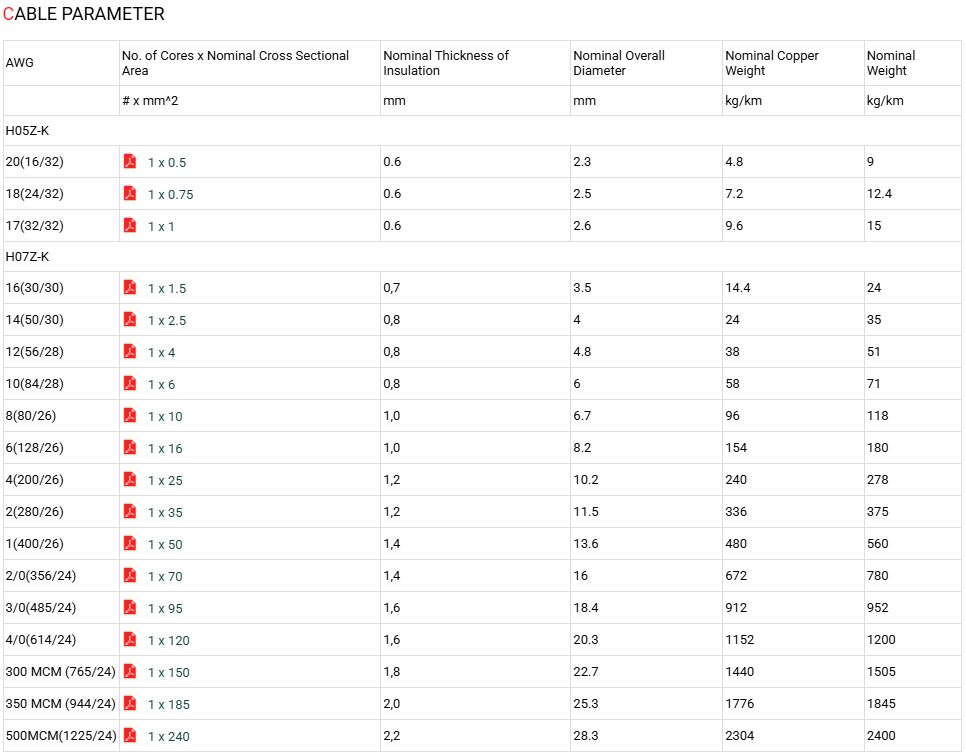Open PDF icon beside 1 x 25
The height and width of the screenshot is (756, 966).
pos(130,479)
